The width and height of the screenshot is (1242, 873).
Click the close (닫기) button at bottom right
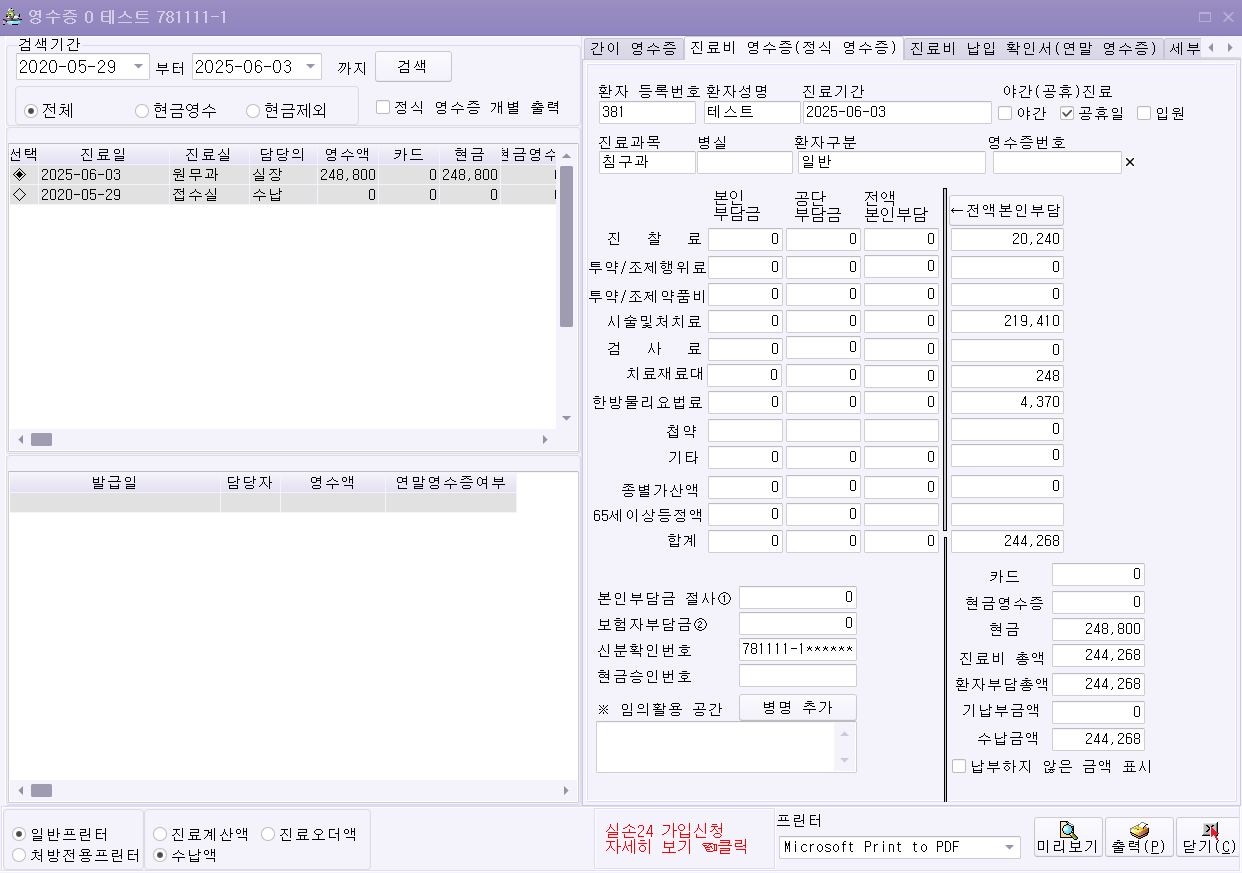[1208, 838]
